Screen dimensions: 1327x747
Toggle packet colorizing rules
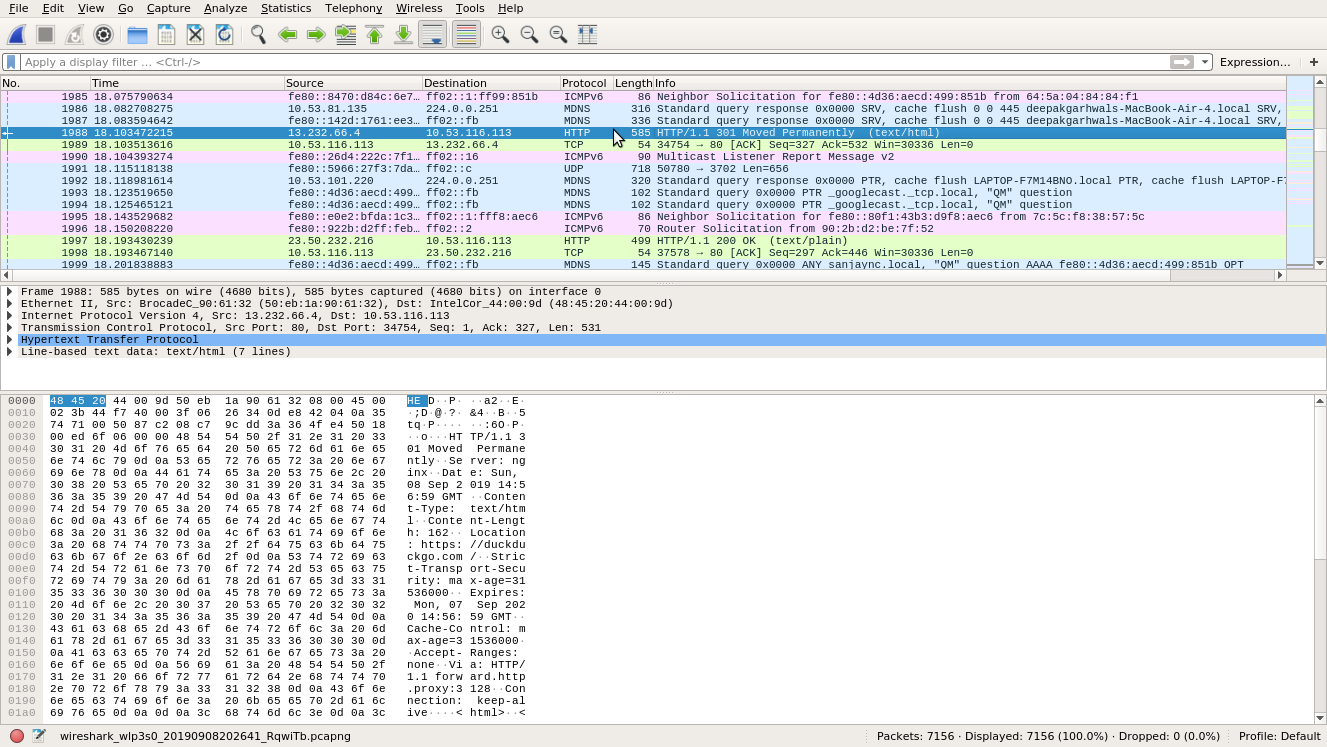pyautogui.click(x=466, y=34)
